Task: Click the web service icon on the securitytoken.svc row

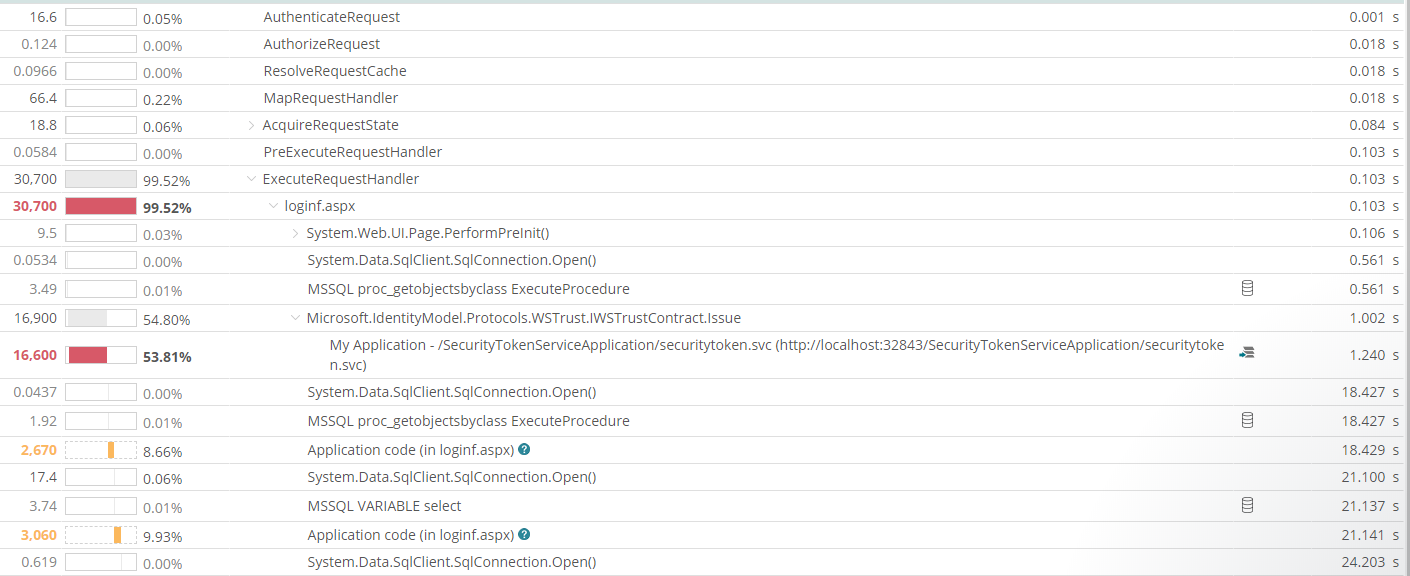Action: 1246,352
